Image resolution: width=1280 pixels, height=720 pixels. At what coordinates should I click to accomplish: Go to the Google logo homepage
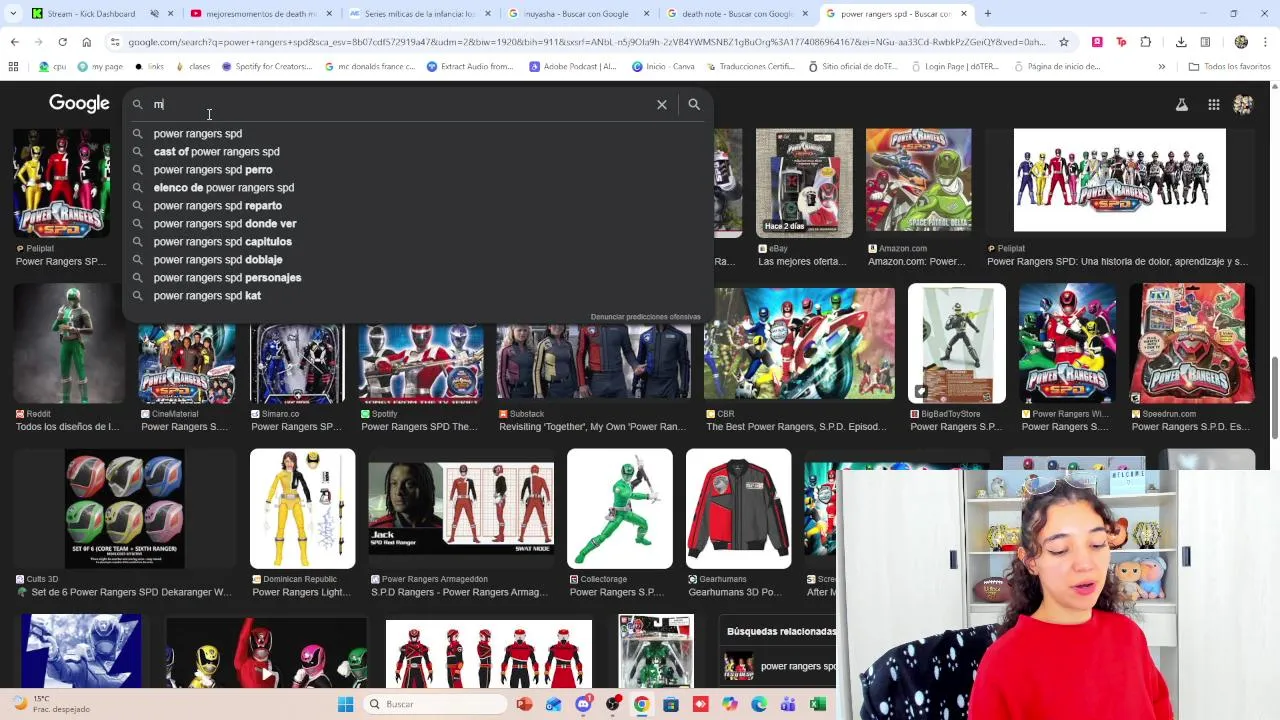point(79,103)
